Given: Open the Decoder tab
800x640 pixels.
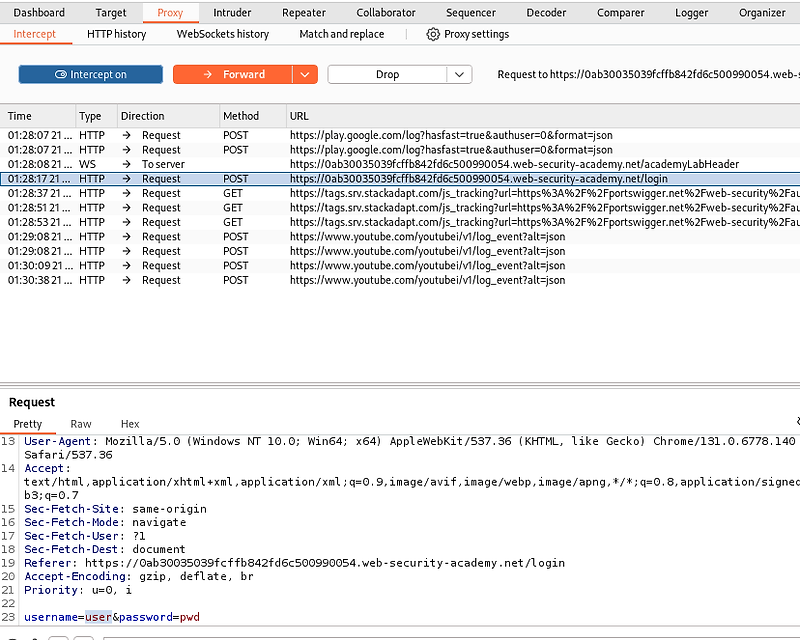Looking at the screenshot, I should pos(546,12).
